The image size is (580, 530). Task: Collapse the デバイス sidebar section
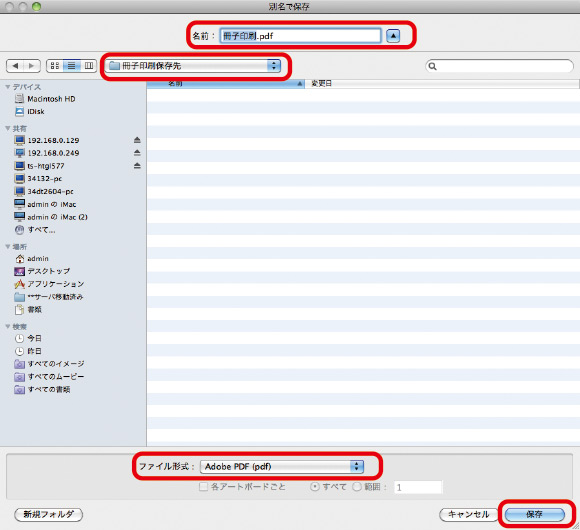pyautogui.click(x=7, y=87)
